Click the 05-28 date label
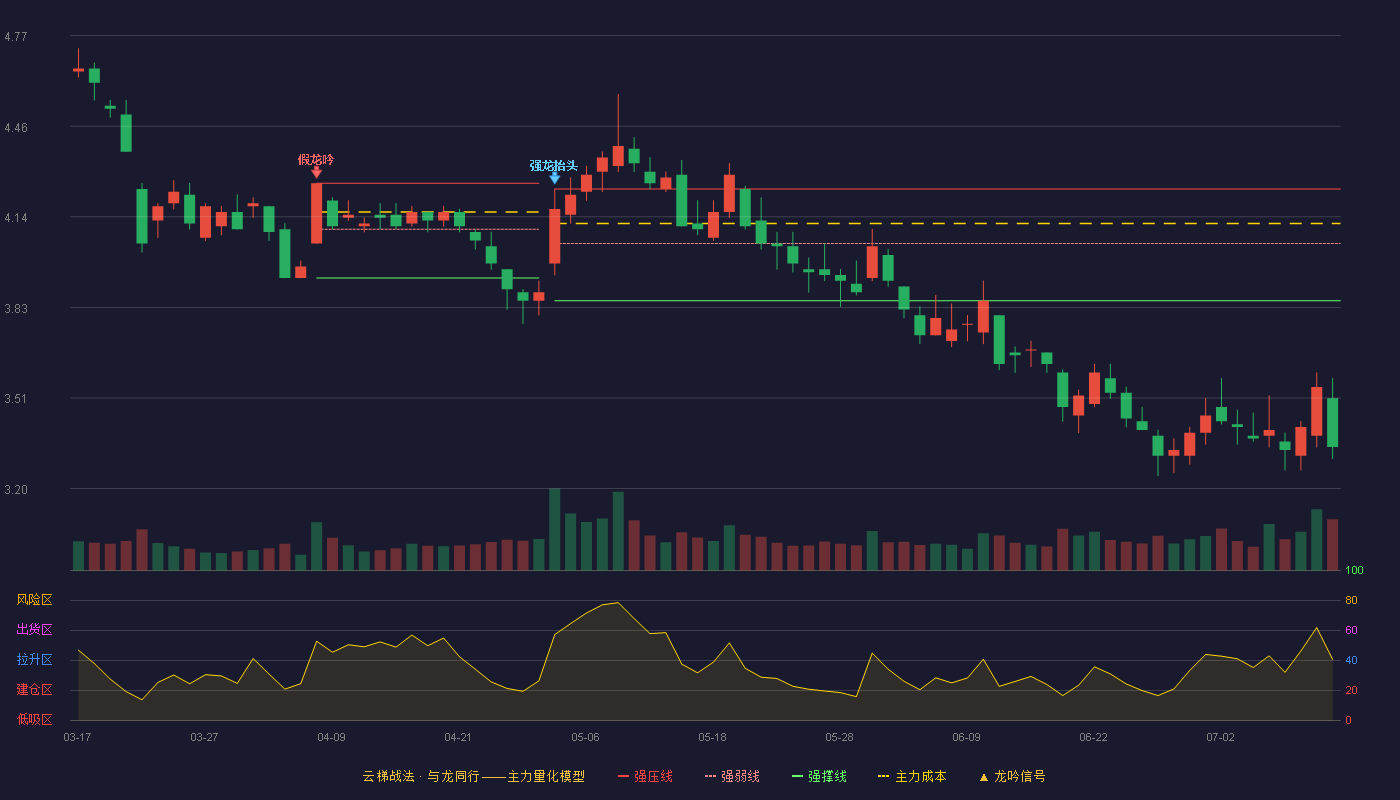This screenshot has width=1400, height=800. [839, 737]
